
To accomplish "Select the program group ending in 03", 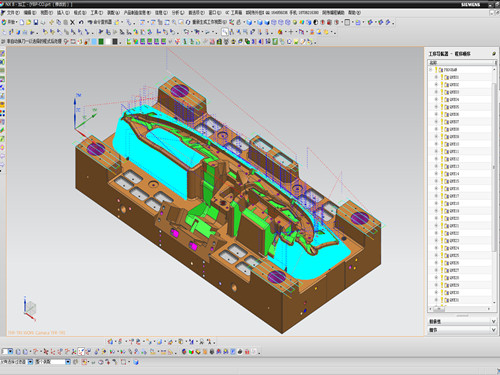I will click(454, 92).
